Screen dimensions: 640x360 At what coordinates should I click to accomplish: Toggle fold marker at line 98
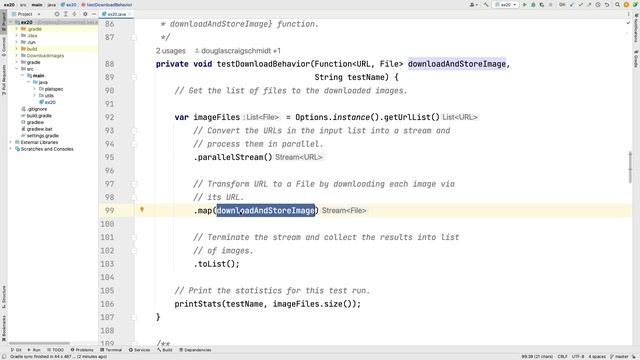(x=134, y=197)
